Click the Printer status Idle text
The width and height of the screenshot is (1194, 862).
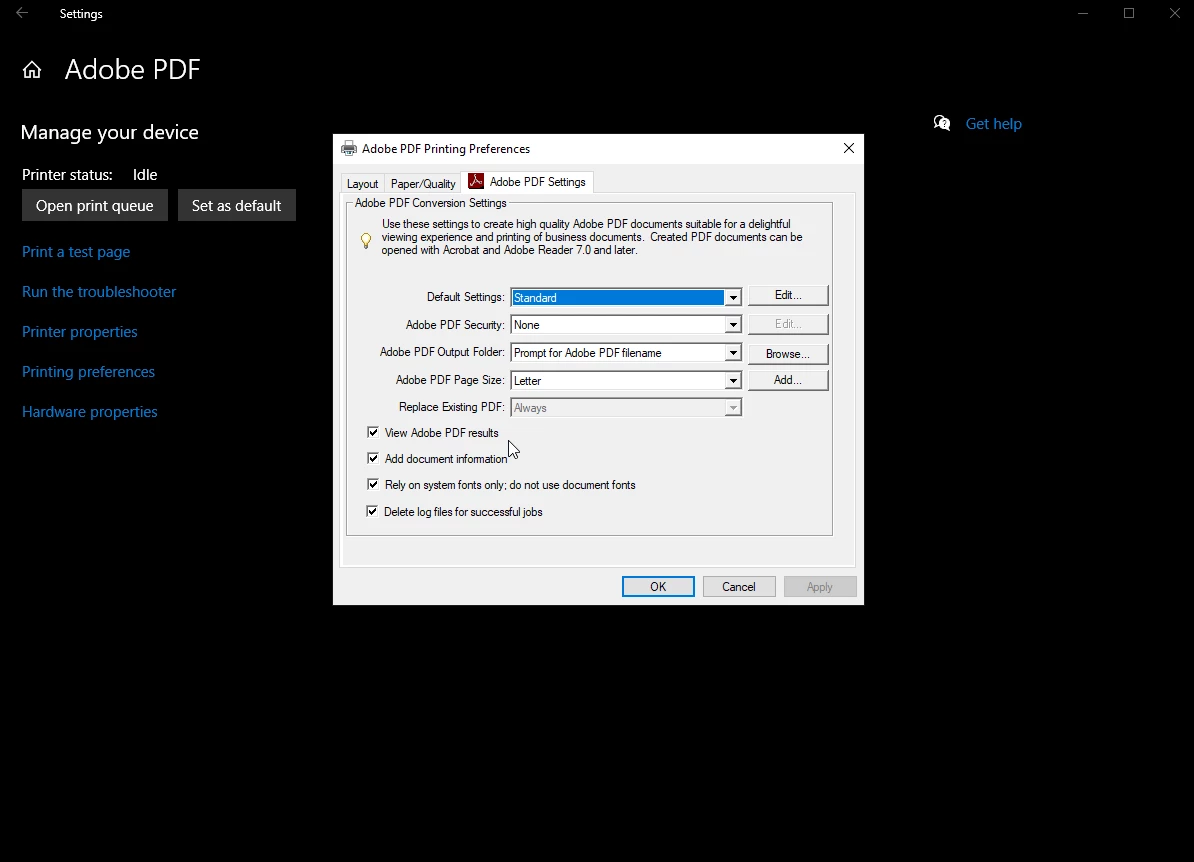[145, 175]
